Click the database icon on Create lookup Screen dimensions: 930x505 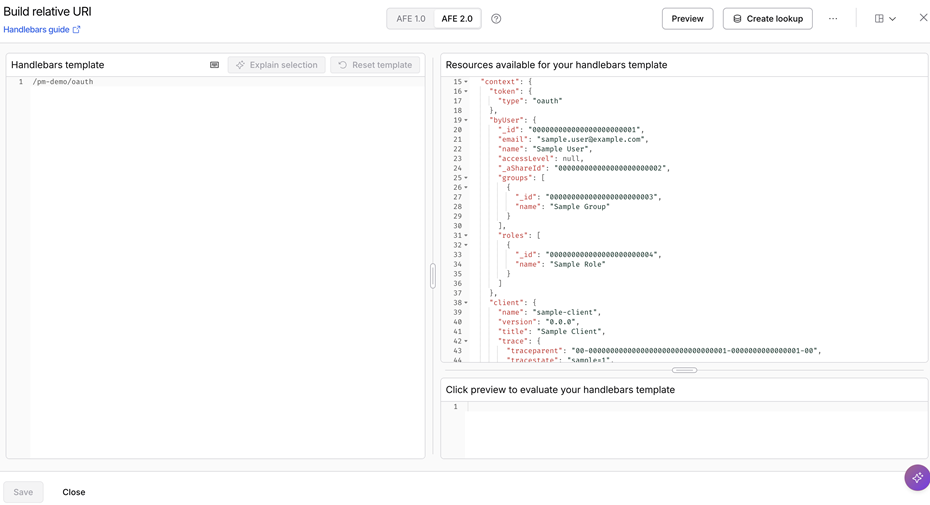[737, 18]
